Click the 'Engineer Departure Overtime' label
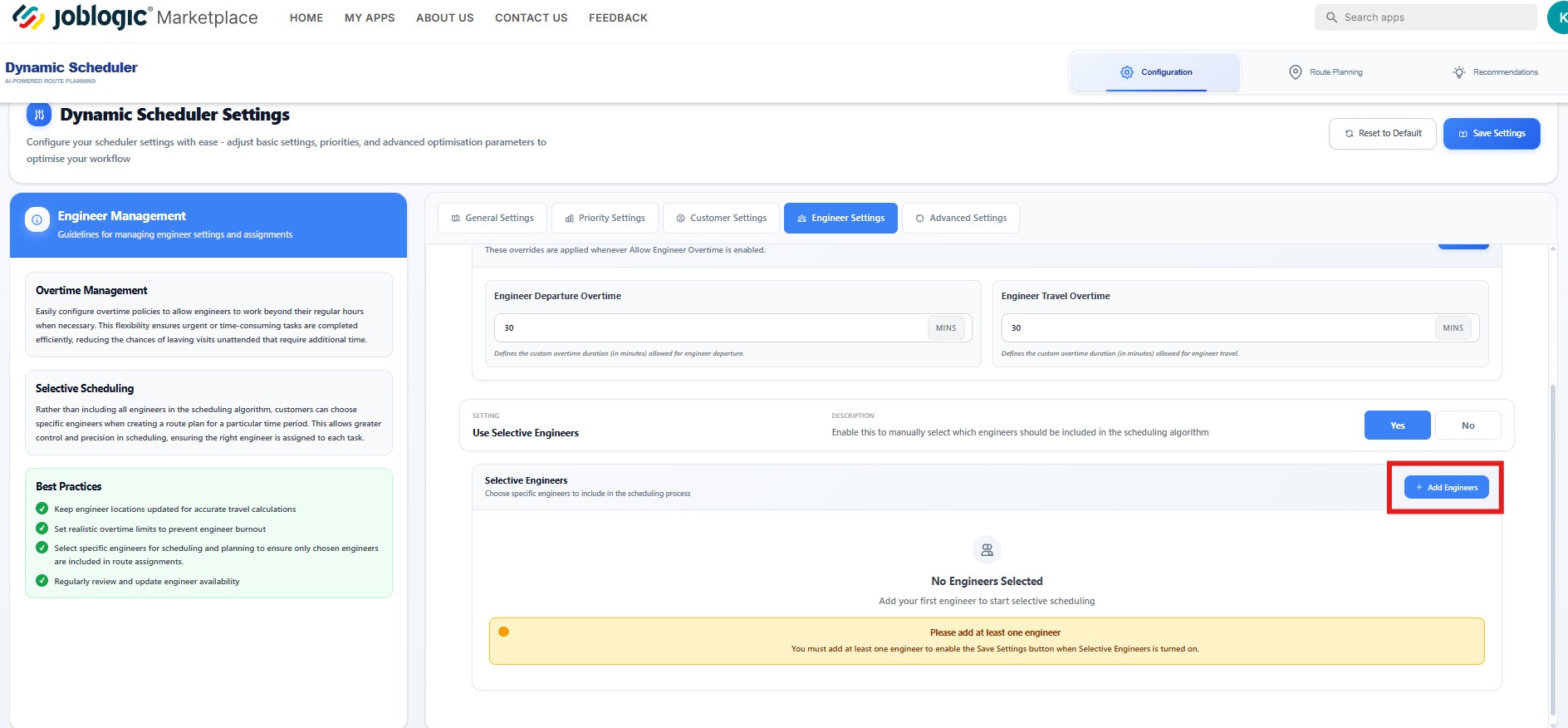The image size is (1568, 728). (x=557, y=296)
